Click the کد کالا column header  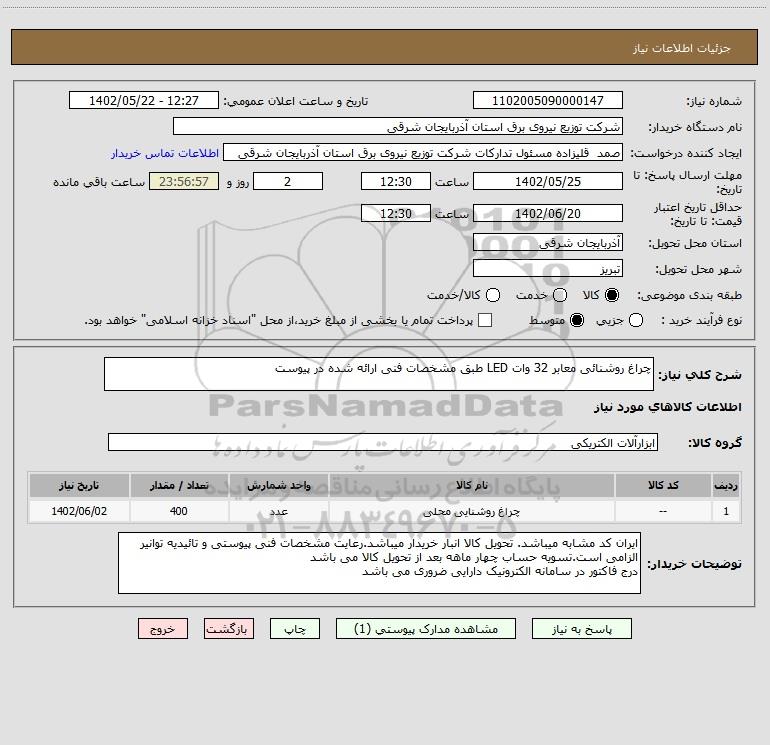point(663,485)
